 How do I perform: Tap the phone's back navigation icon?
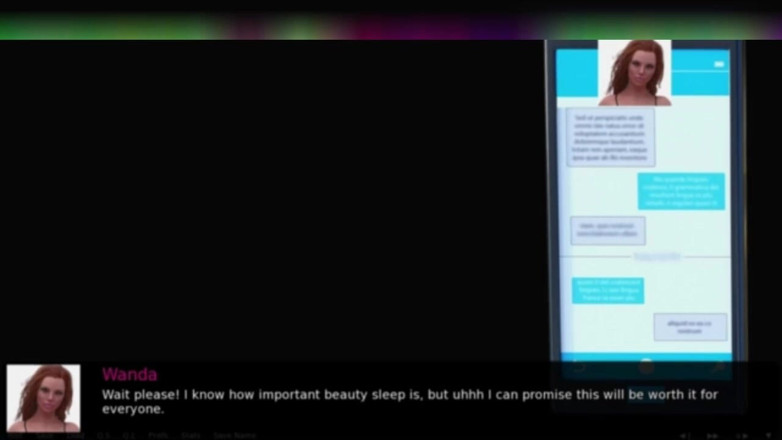pyautogui.click(x=580, y=368)
